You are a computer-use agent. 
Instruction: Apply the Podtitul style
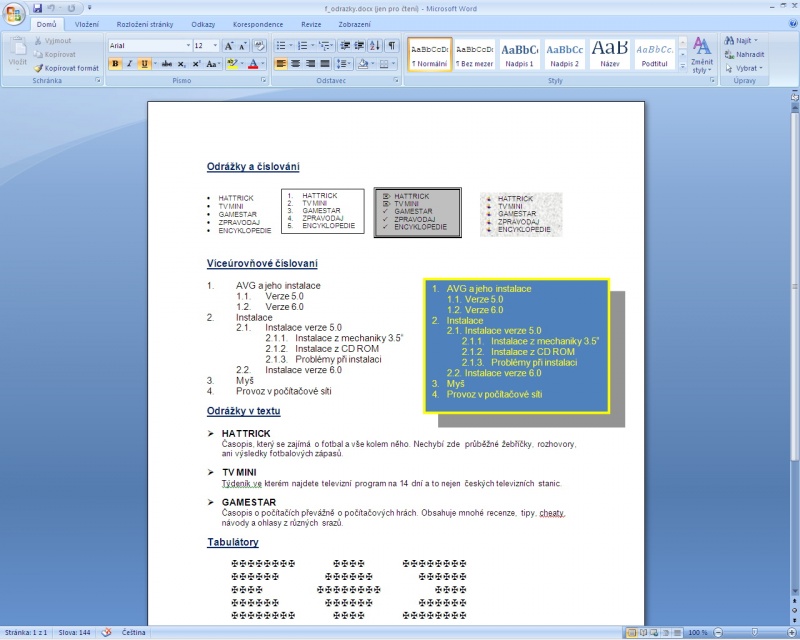(x=654, y=54)
